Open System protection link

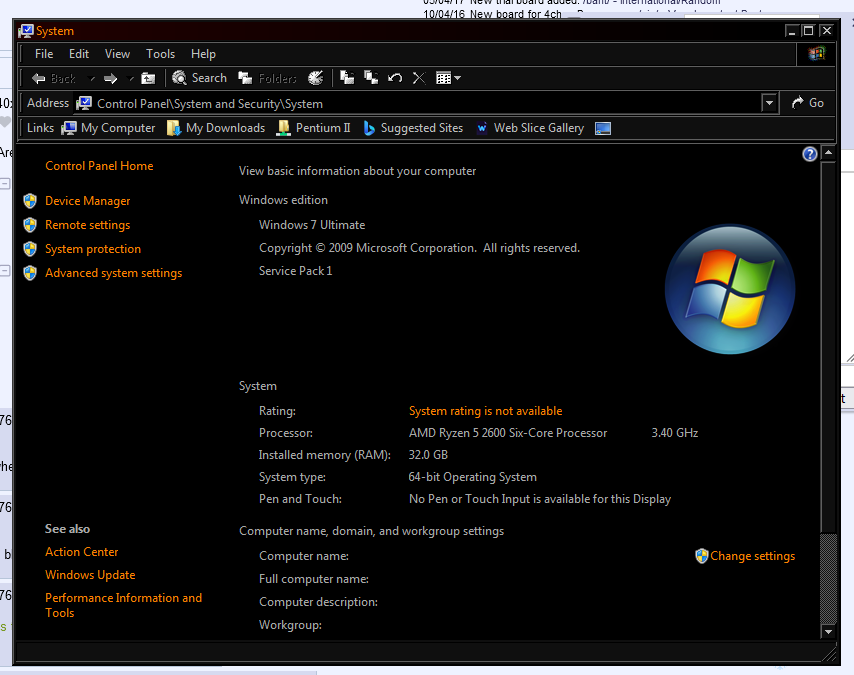coord(93,249)
